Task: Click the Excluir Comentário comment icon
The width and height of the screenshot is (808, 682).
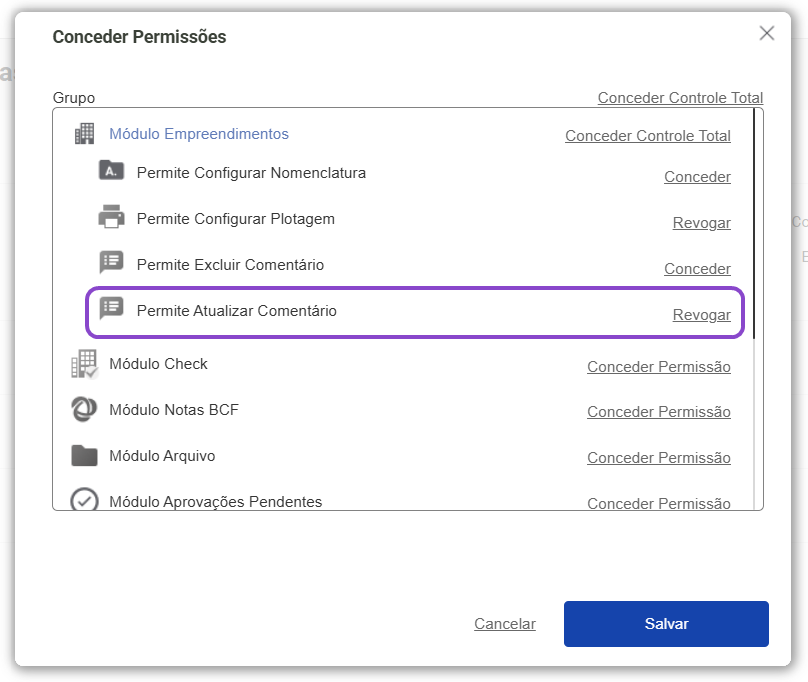Action: pyautogui.click(x=111, y=263)
